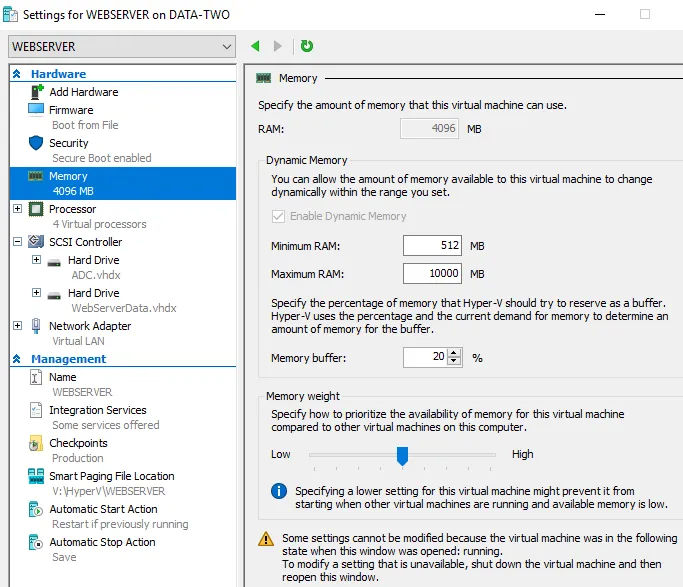Viewport: 683px width, 587px height.
Task: Click the Maximum RAM input field
Action: (432, 273)
